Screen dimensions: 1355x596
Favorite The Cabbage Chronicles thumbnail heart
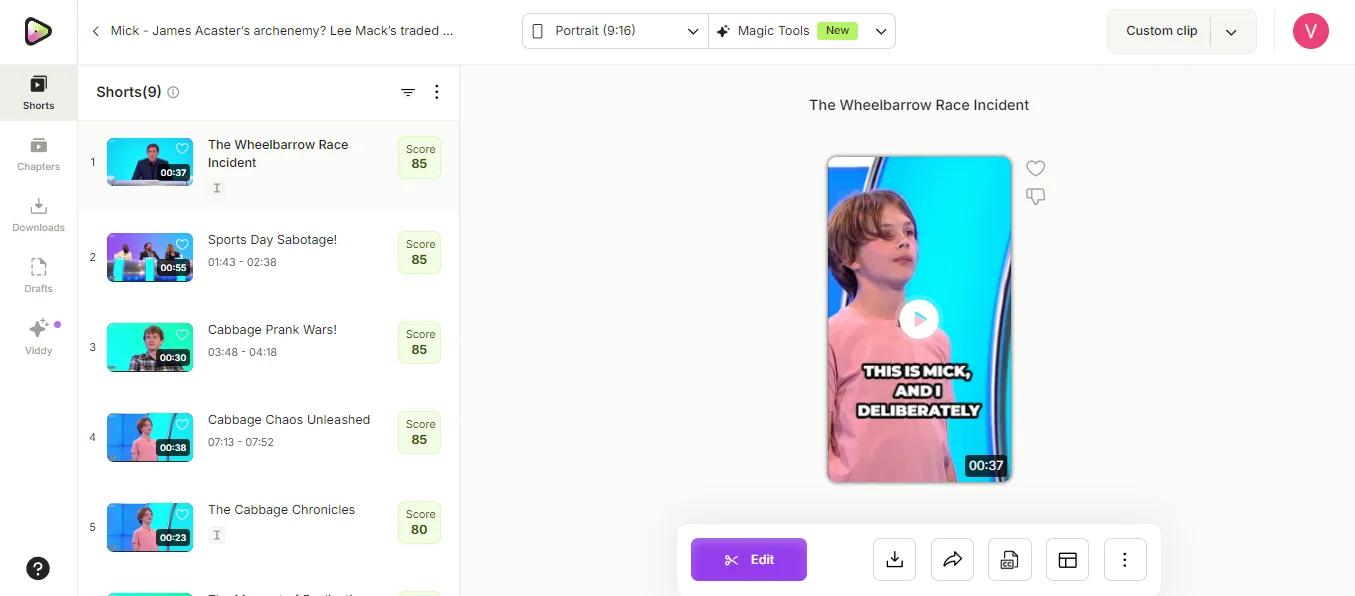click(182, 514)
